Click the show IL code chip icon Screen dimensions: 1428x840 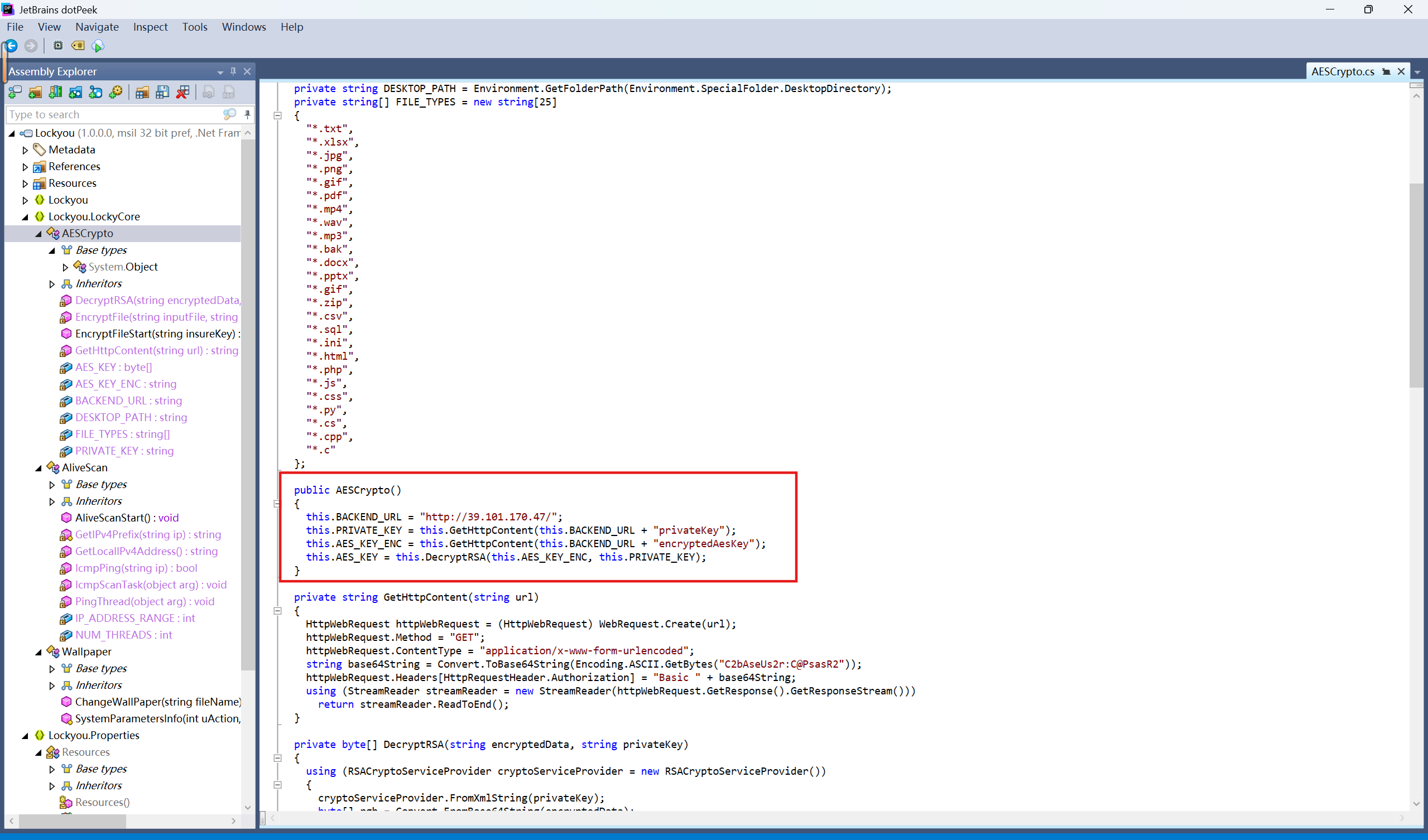(x=58, y=46)
